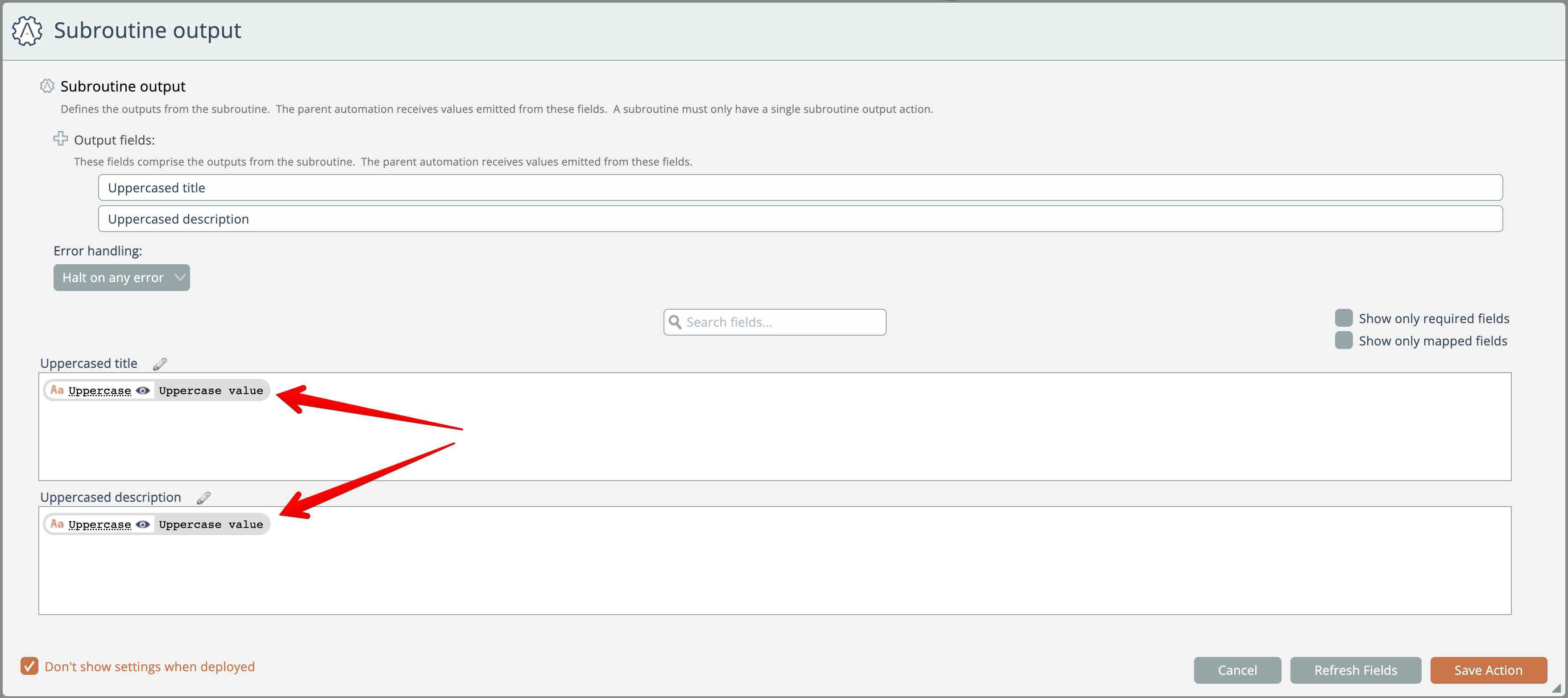Viewport: 1568px width, 698px height.
Task: Edit Uppercased title label with pencil icon
Action: (x=160, y=364)
